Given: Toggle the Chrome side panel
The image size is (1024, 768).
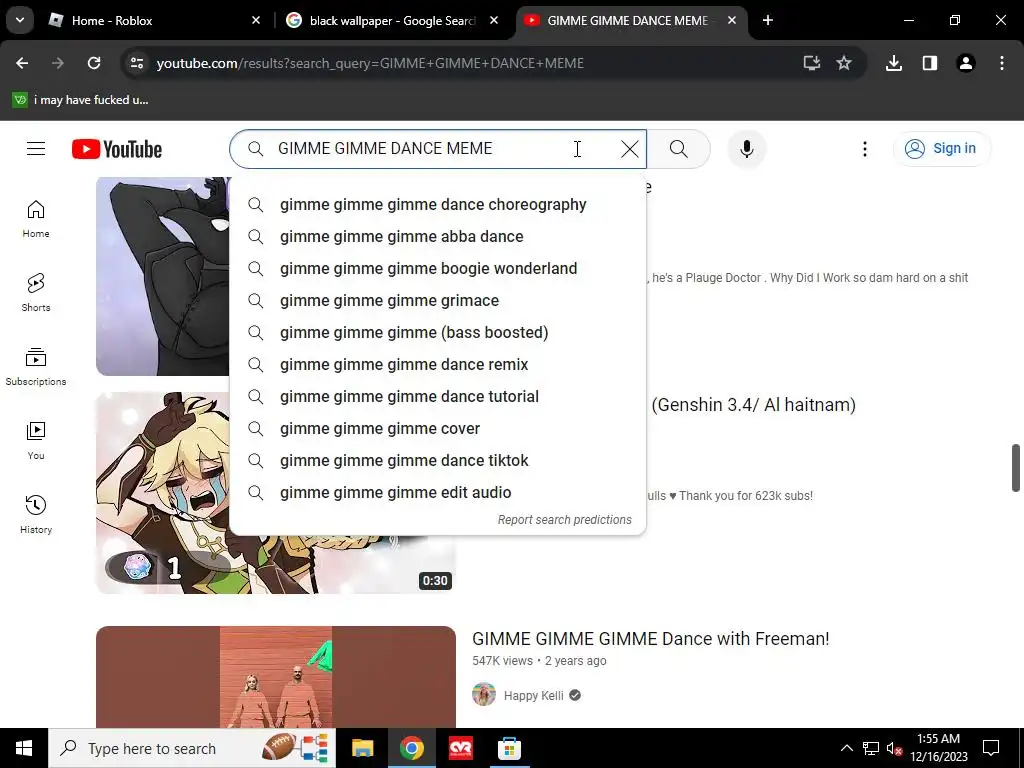Looking at the screenshot, I should point(930,63).
